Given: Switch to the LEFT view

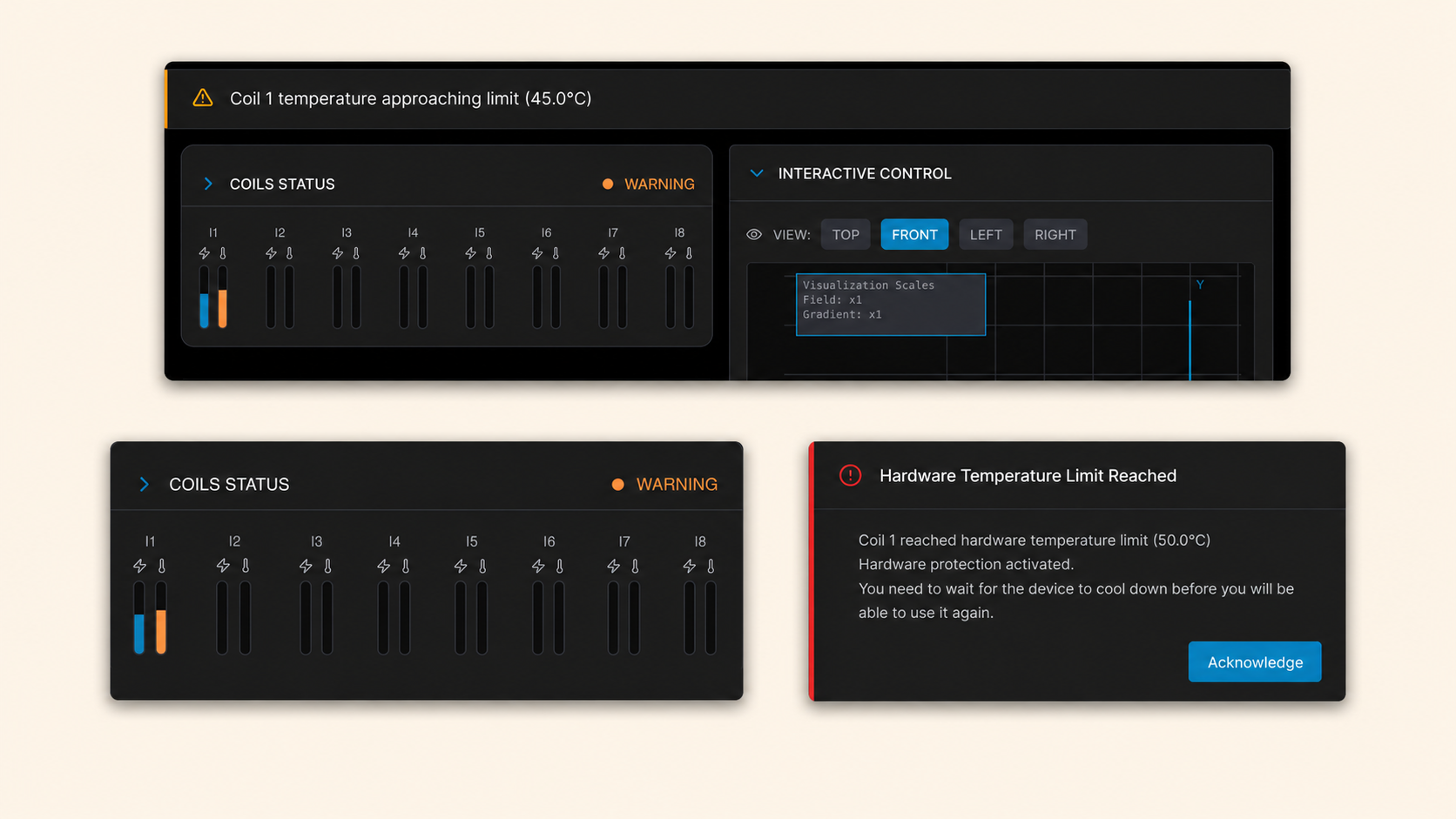Looking at the screenshot, I should tap(986, 235).
